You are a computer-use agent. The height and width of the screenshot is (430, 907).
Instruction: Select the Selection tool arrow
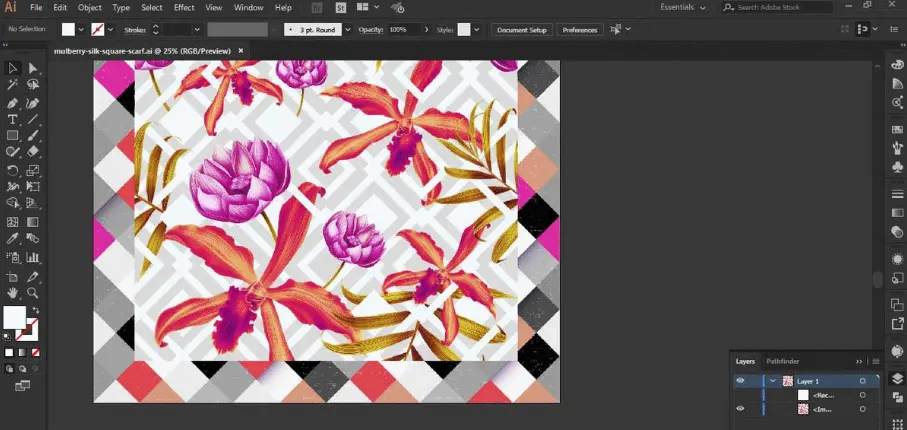point(13,68)
